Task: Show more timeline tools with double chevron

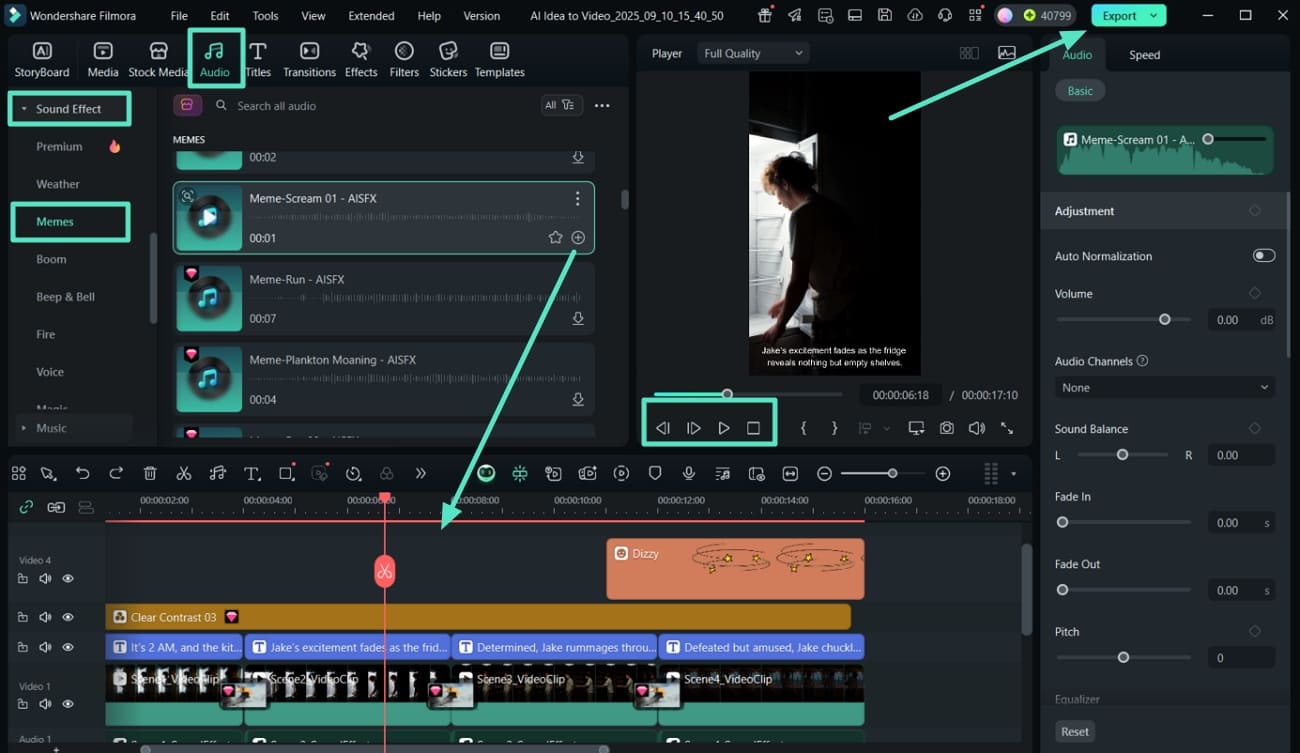Action: tap(420, 474)
